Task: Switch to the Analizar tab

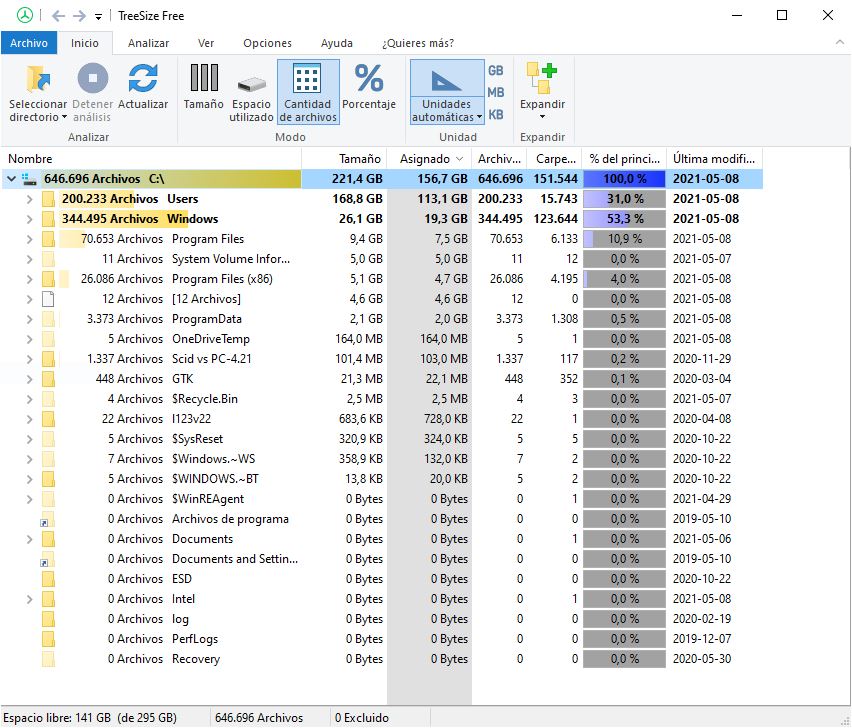Action: [148, 43]
